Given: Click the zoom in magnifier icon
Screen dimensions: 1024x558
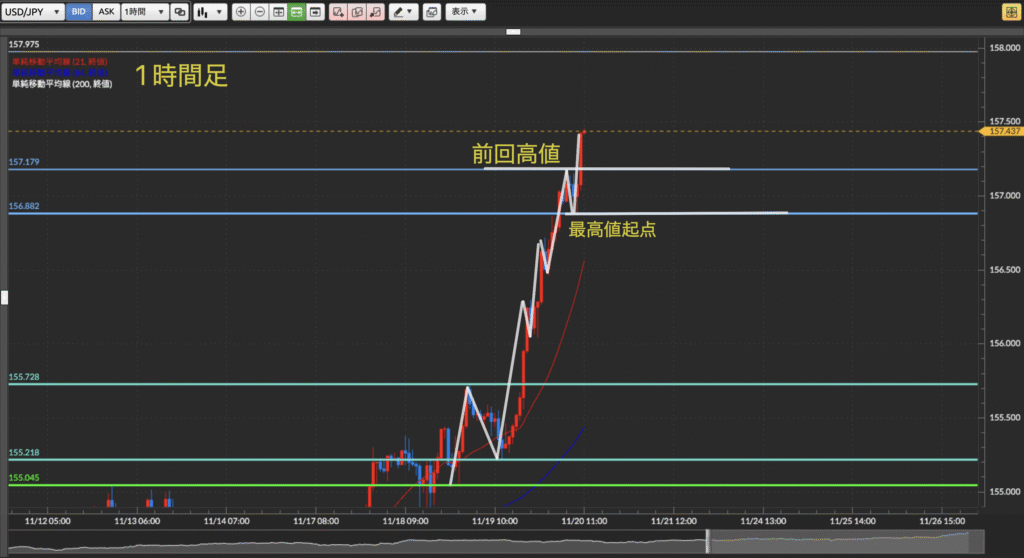Looking at the screenshot, I should coord(241,12).
